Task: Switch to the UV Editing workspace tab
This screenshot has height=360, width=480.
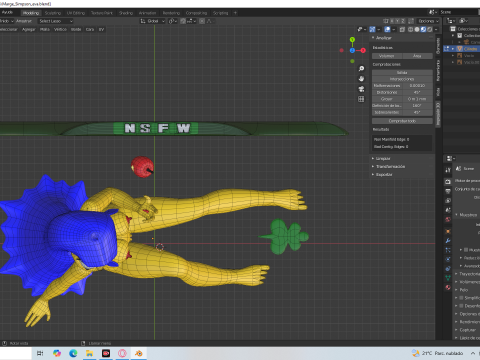Action: [x=76, y=13]
